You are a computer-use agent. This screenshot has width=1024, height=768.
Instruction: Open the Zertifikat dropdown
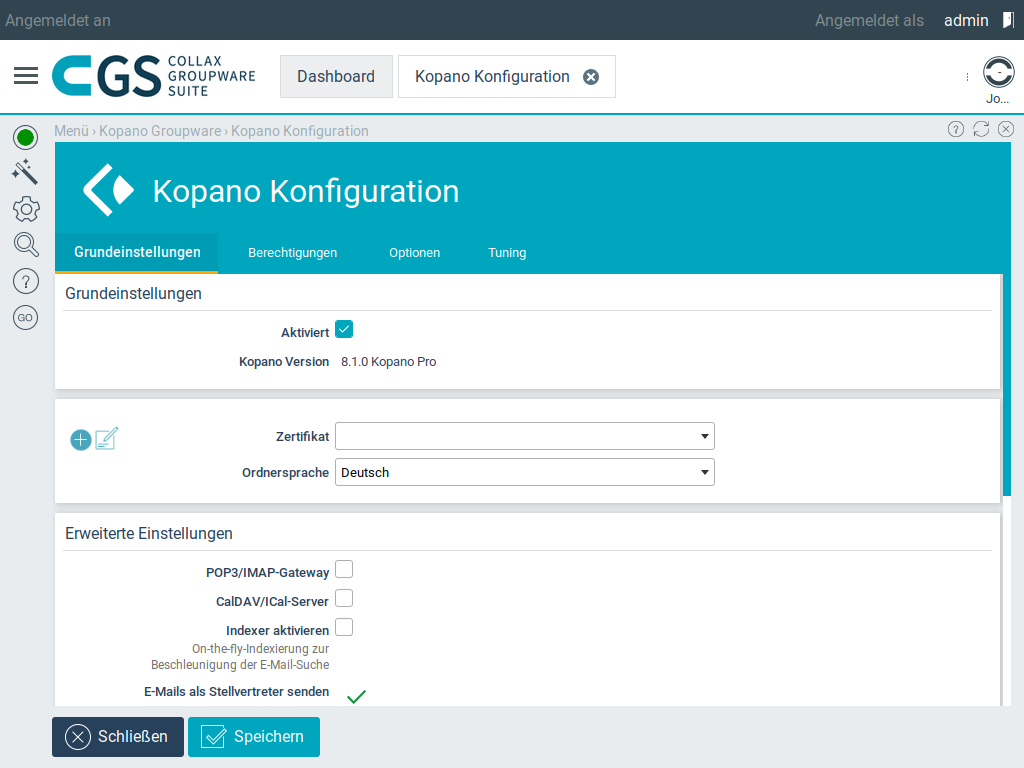524,436
